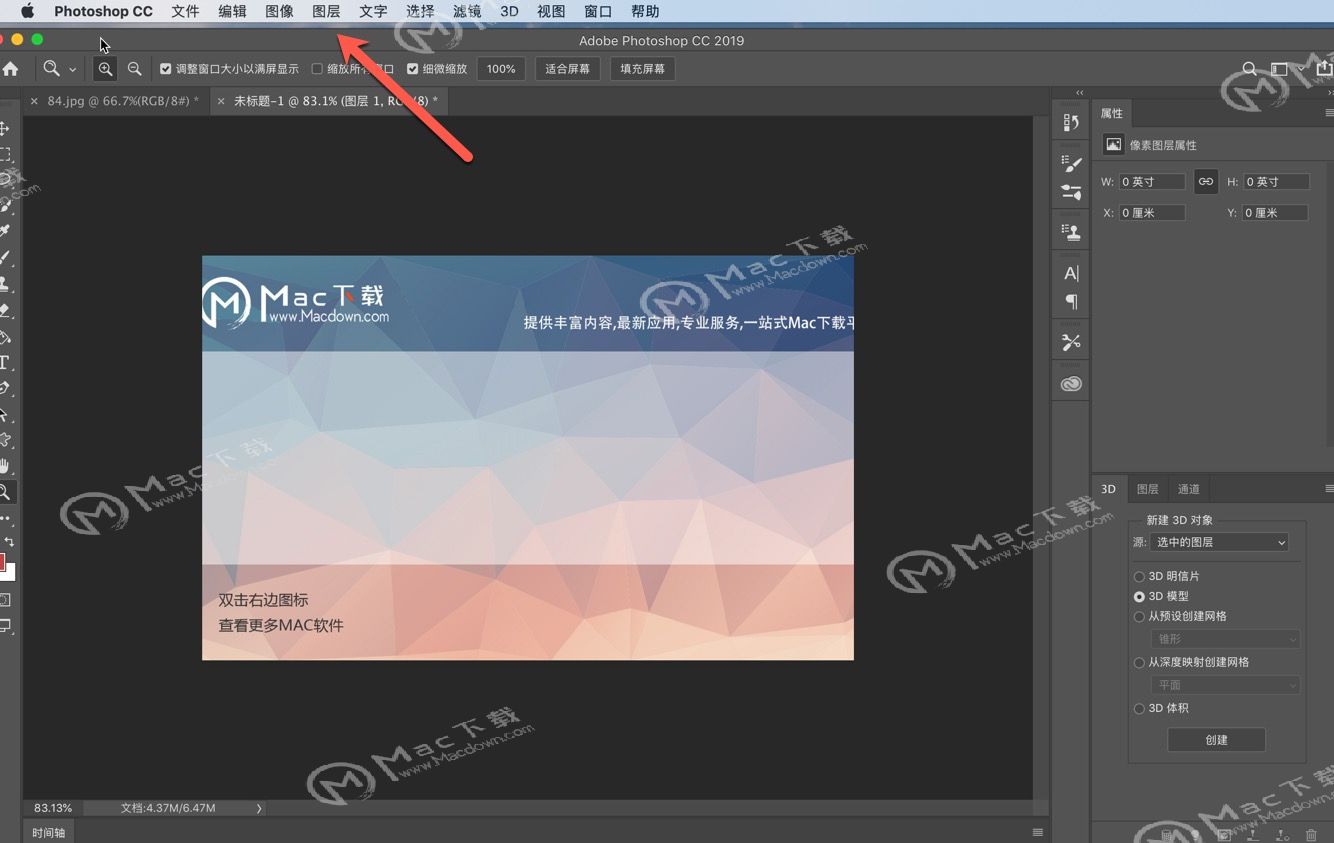The height and width of the screenshot is (843, 1334).
Task: Click the 适合屏幕 button
Action: pos(568,69)
